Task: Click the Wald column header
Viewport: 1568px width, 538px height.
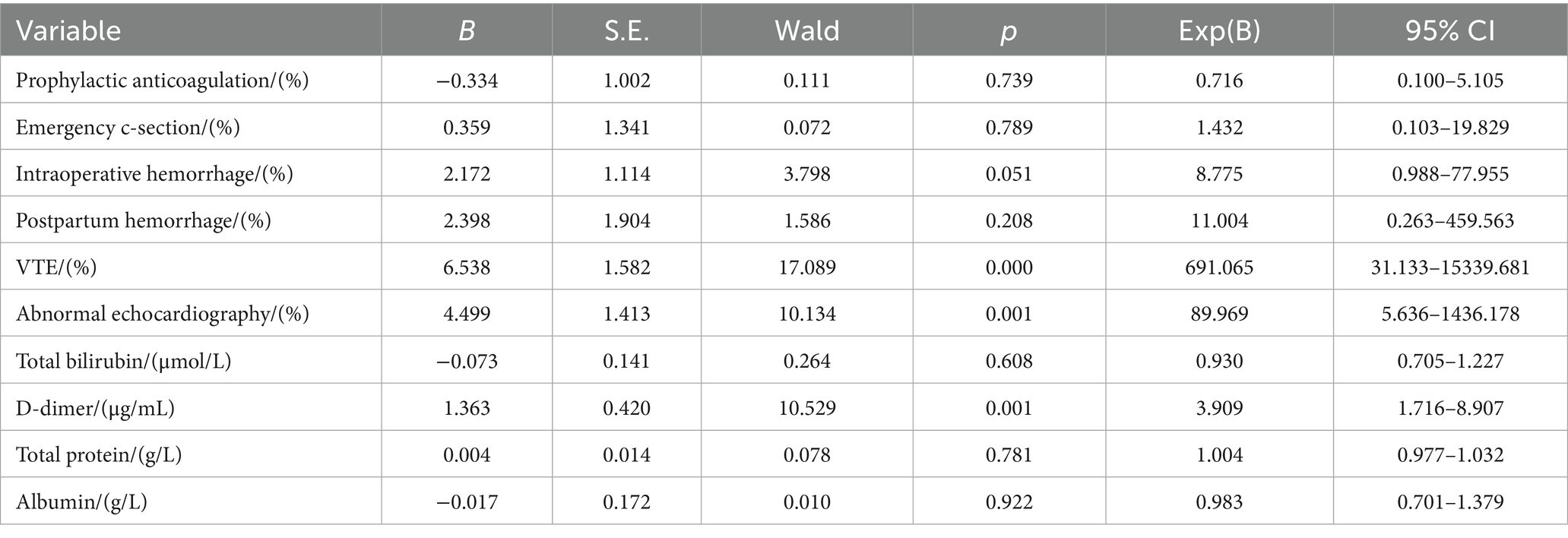Action: pos(806,31)
